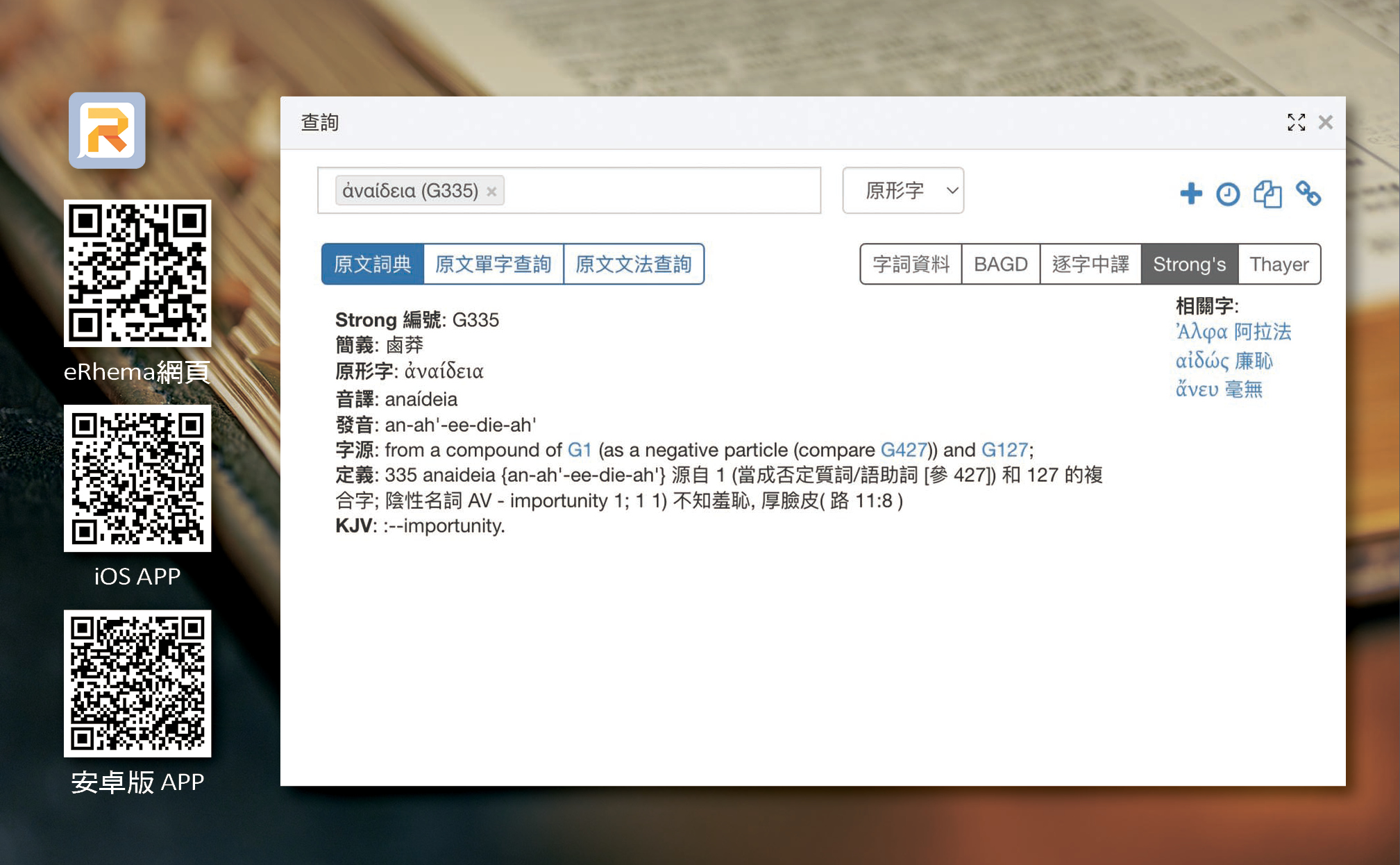1400x865 pixels.
Task: Click the blue plus add icon
Action: 1190,193
